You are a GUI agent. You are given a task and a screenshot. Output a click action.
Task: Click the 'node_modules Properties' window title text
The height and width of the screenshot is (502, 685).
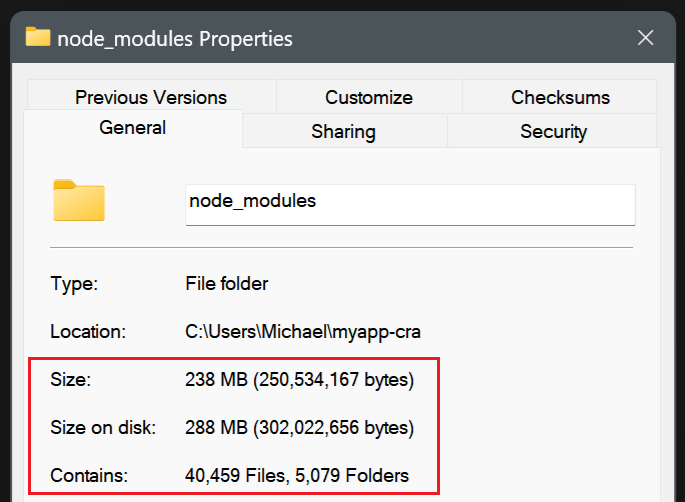(x=175, y=38)
